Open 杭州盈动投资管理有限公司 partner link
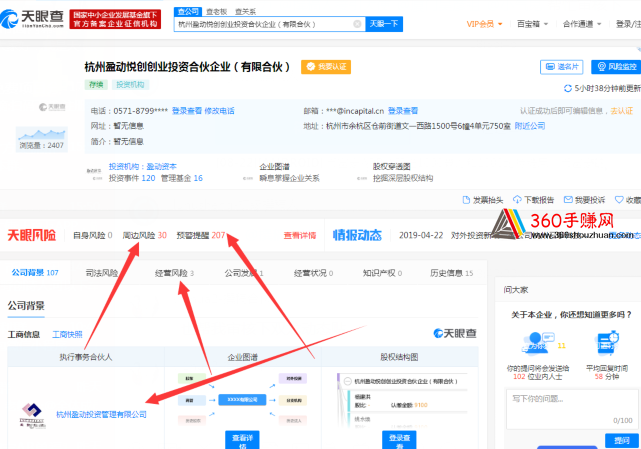The height and width of the screenshot is (449, 641). point(101,414)
